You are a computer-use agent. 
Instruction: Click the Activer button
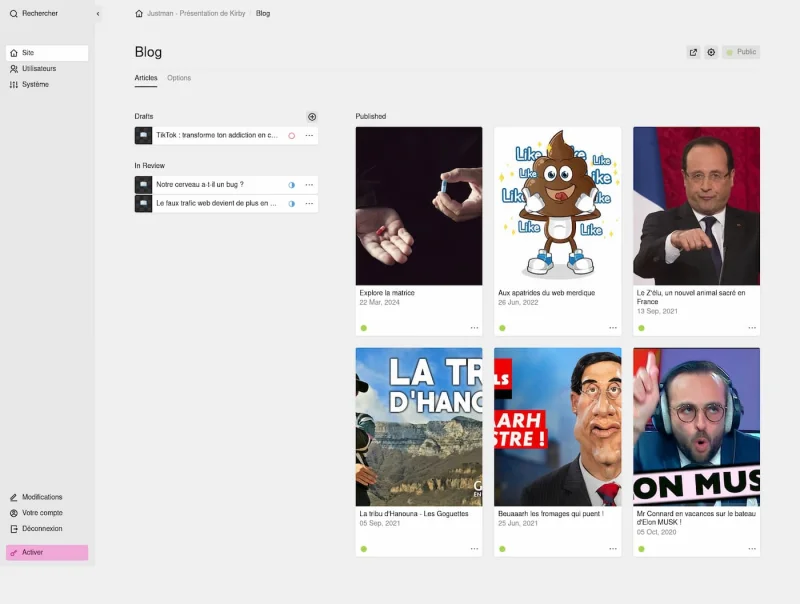[47, 552]
